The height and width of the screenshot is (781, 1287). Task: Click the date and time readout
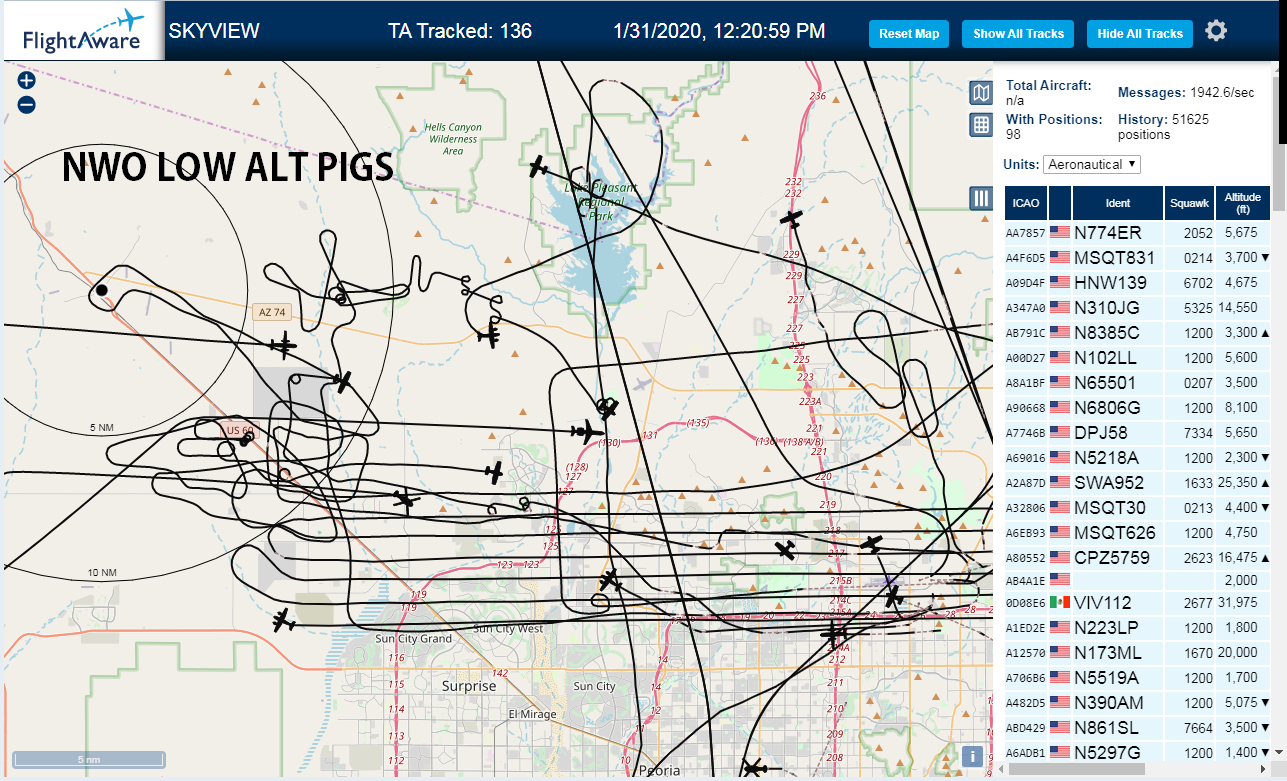720,31
